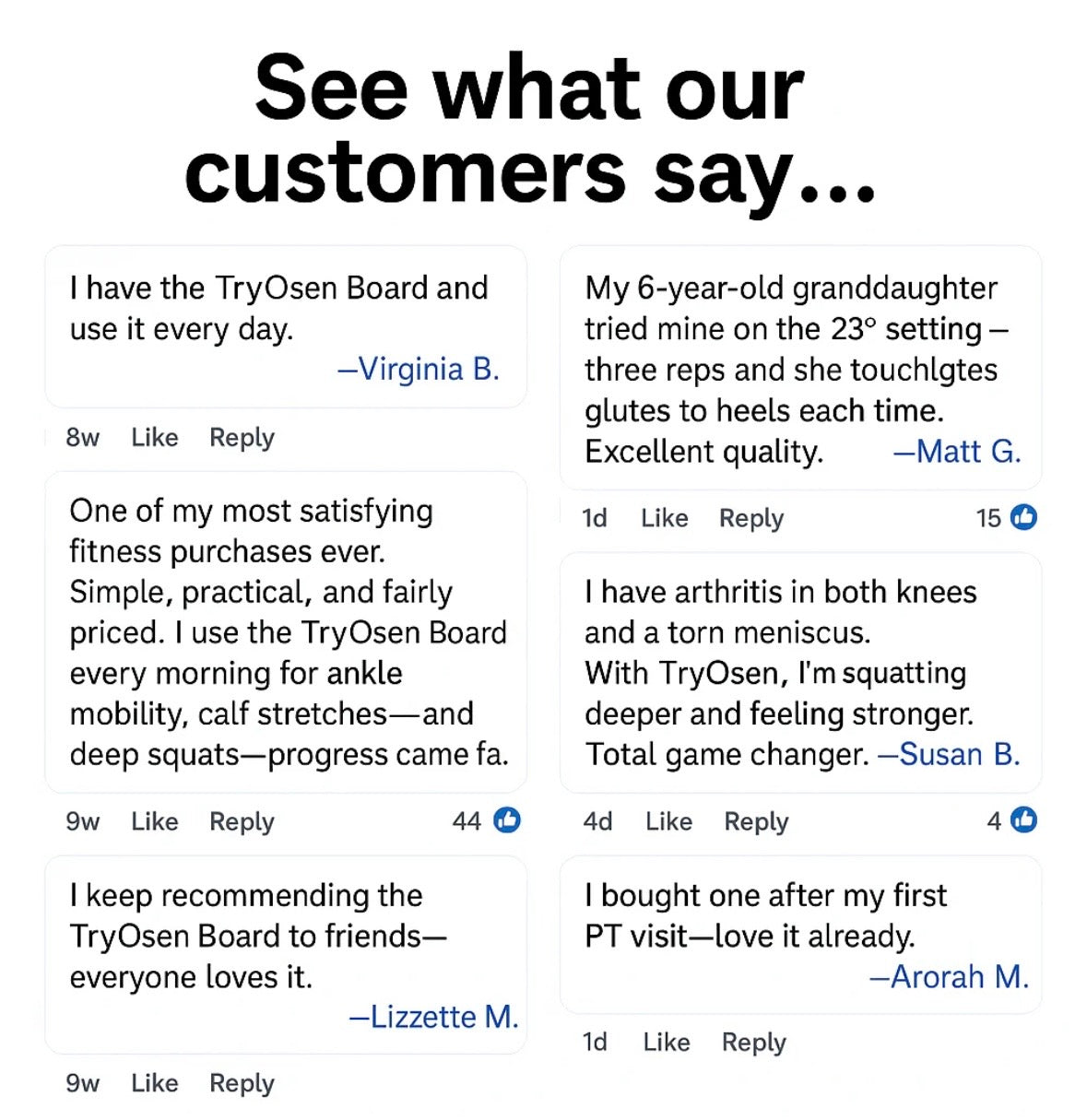Viewport: 1087px width, 1120px height.
Task: Reply to Susan B.'s comment
Action: (756, 821)
